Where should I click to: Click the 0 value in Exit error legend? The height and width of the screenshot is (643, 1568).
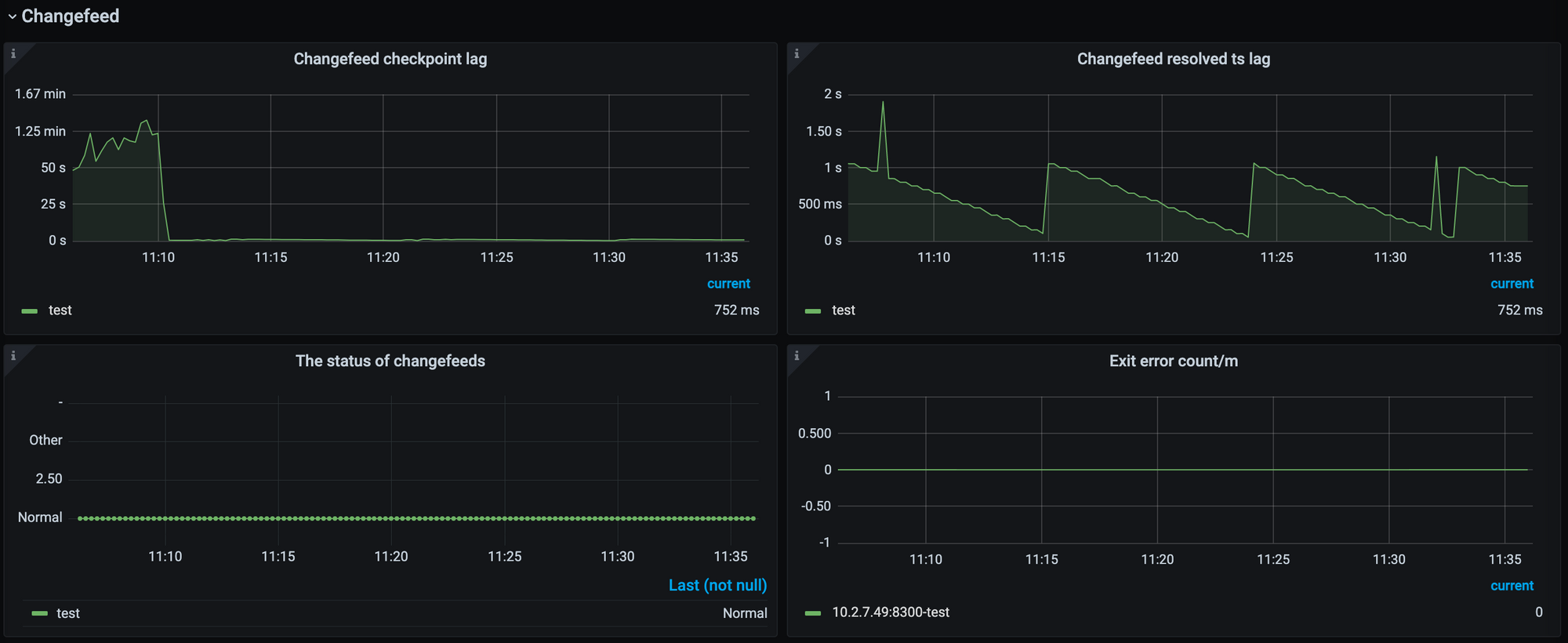coord(1539,612)
